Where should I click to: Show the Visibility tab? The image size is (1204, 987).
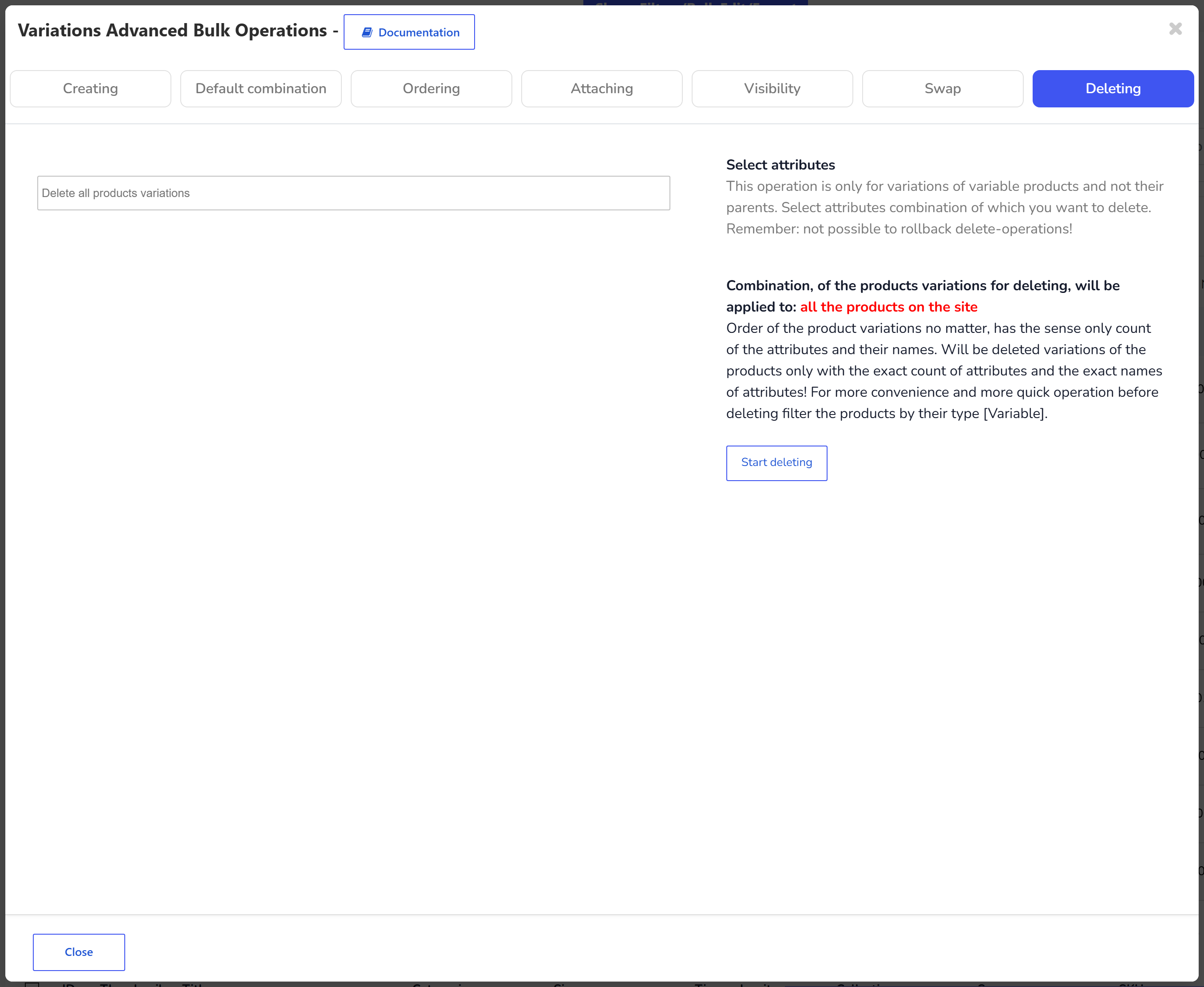point(772,89)
